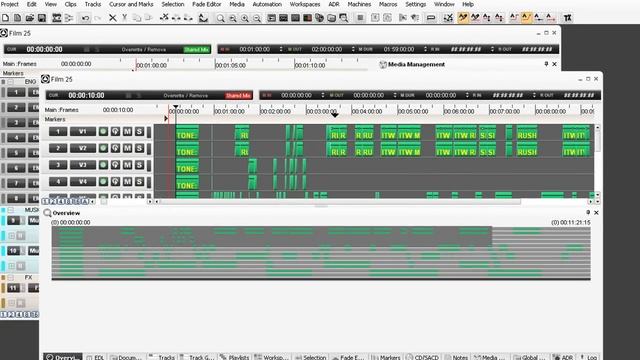Click the black playhead marker near 00:03:00:00
Image resolution: width=640 pixels, height=360 pixels.
[x=334, y=115]
